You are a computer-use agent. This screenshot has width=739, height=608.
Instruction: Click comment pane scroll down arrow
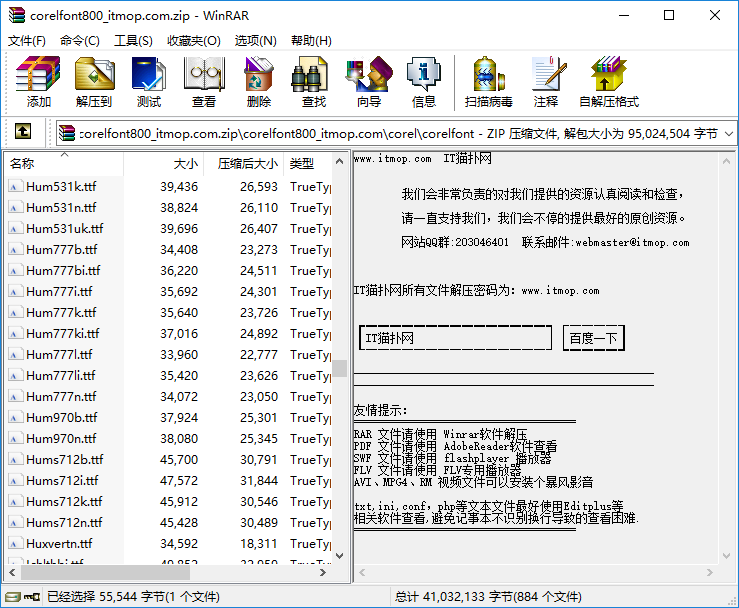tap(726, 556)
